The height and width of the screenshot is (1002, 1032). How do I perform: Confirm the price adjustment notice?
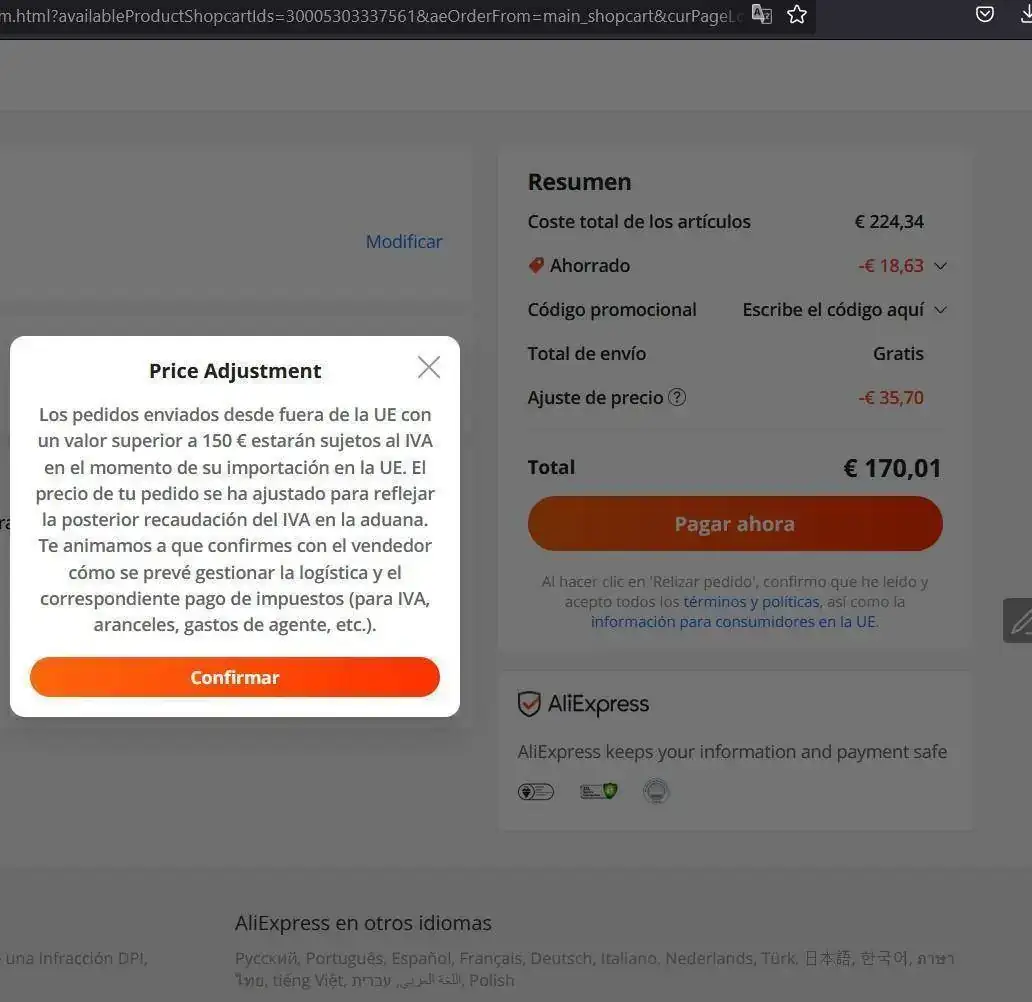235,677
